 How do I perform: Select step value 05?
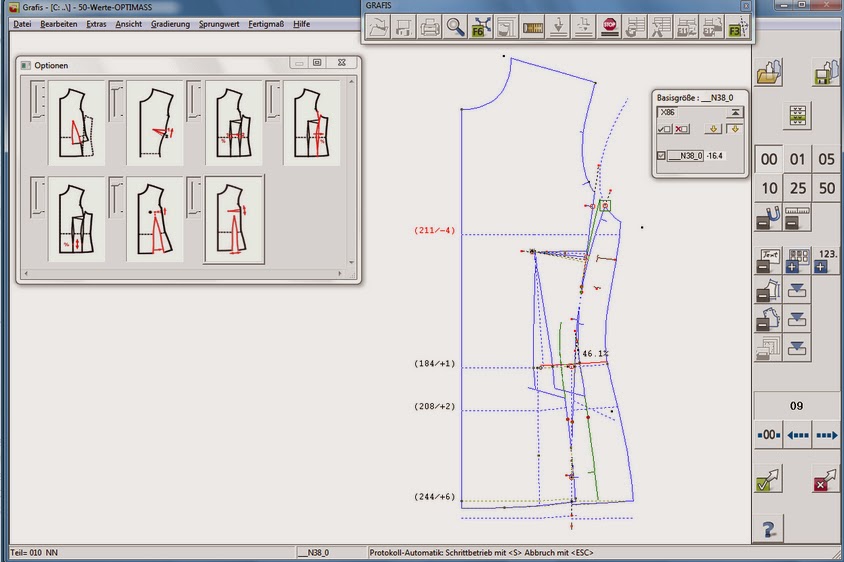(x=826, y=159)
